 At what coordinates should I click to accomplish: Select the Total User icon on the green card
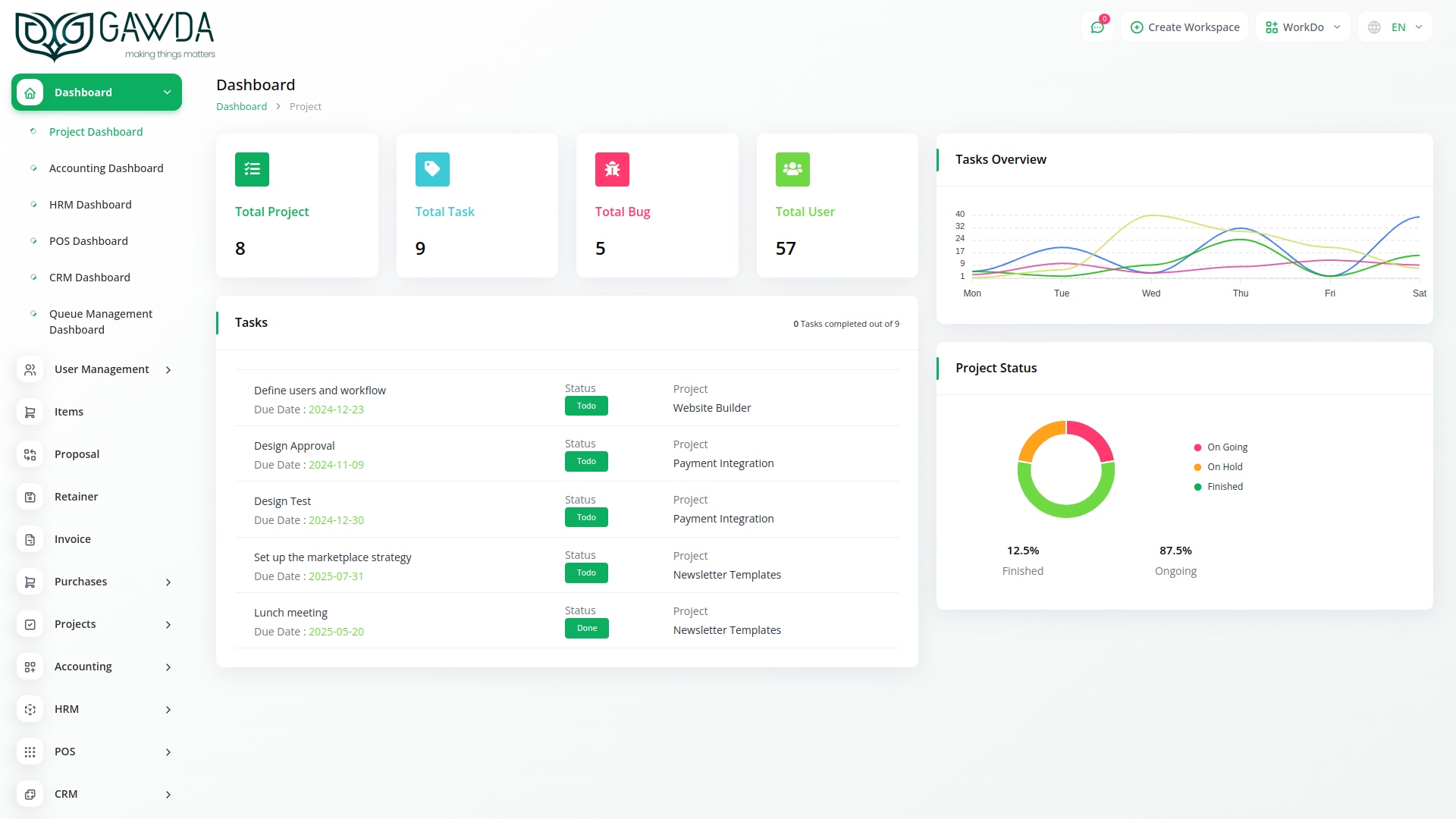[792, 169]
